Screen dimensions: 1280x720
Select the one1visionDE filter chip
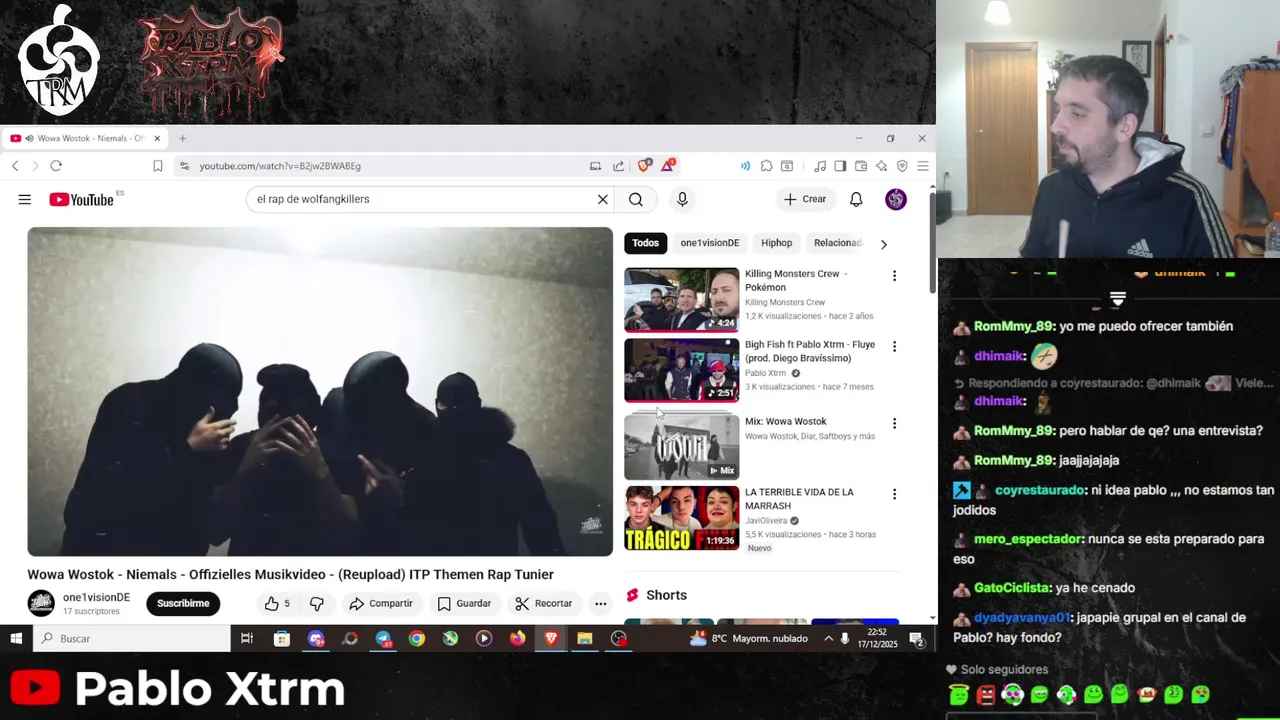pos(710,243)
